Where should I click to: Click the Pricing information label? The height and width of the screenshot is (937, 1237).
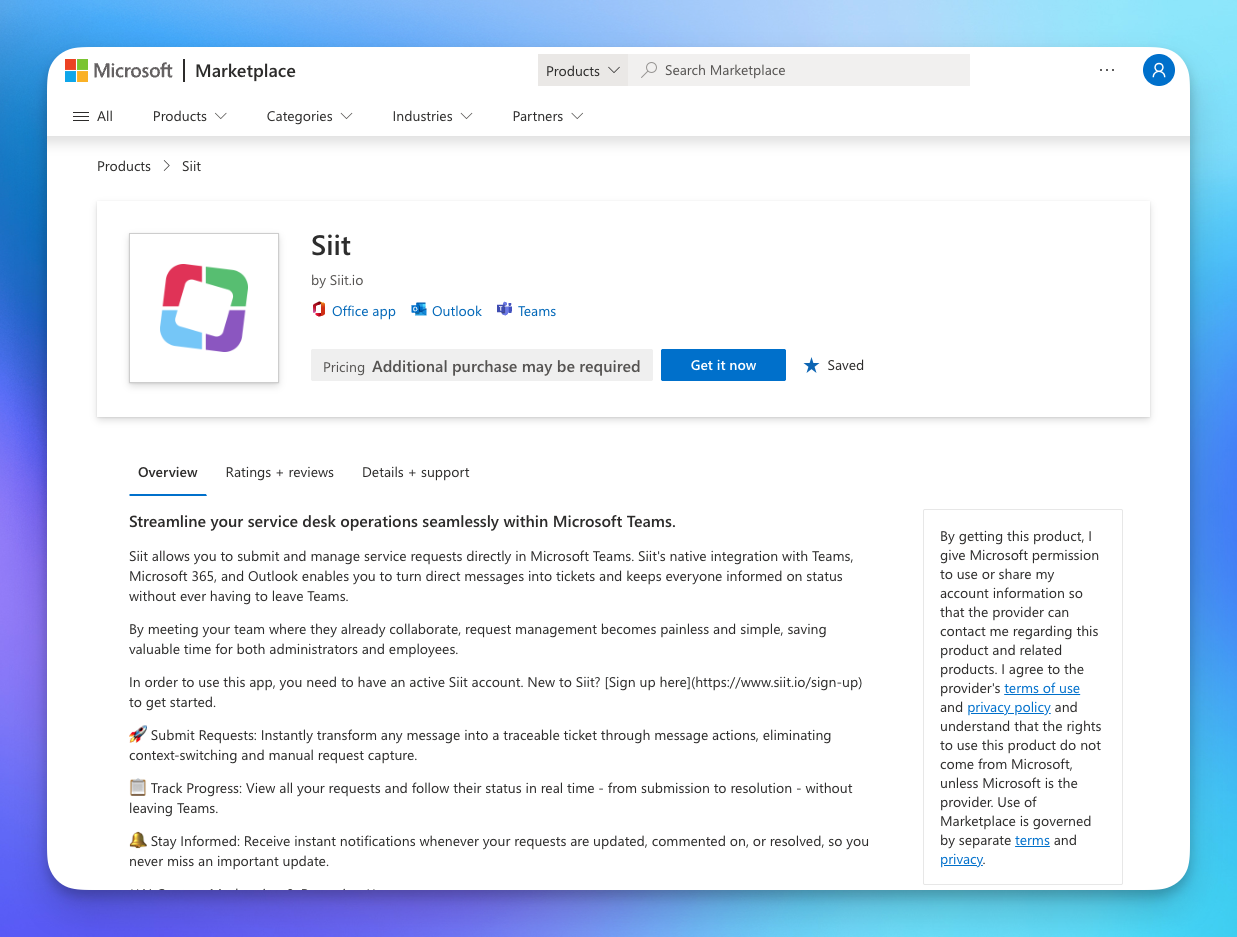tap(482, 366)
